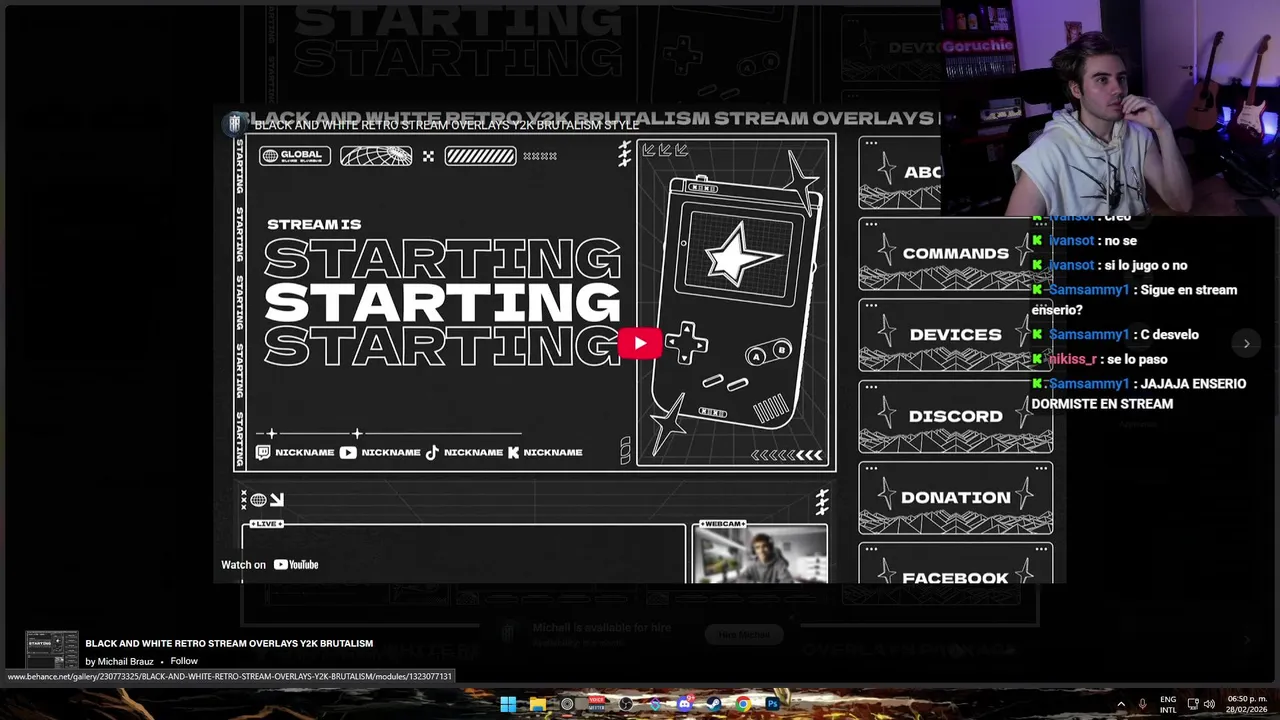Play the embedded YouTube video

click(x=639, y=344)
